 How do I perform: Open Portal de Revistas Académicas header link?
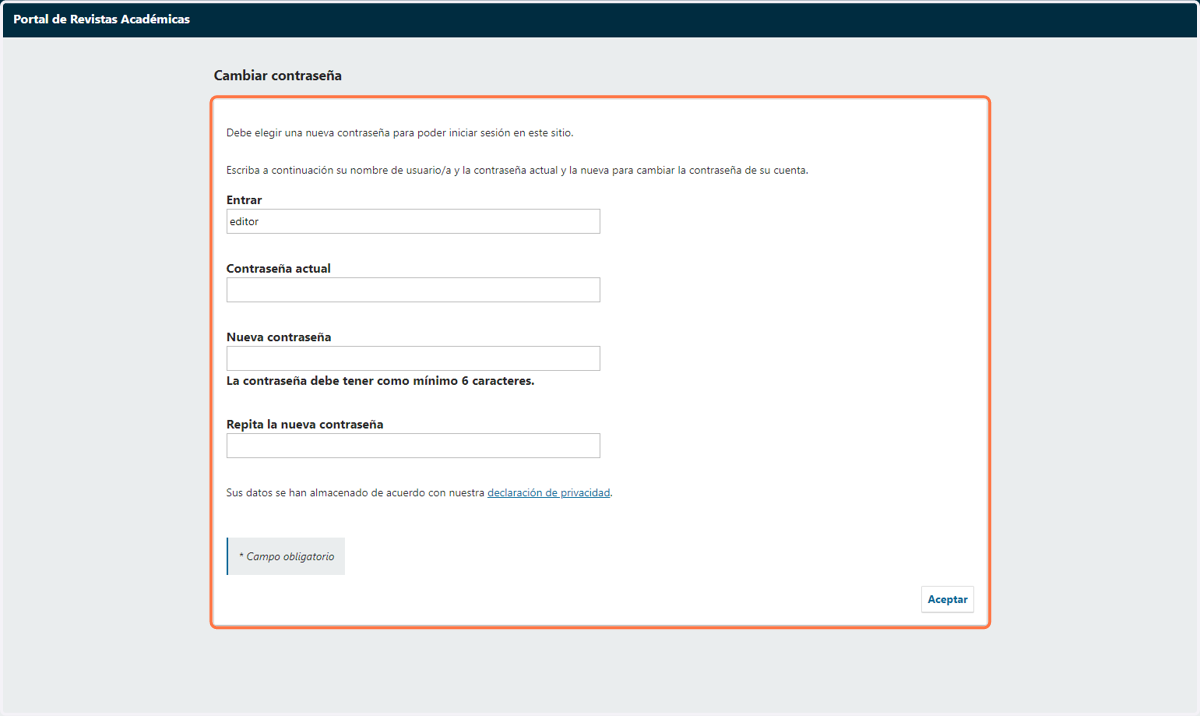[x=101, y=19]
